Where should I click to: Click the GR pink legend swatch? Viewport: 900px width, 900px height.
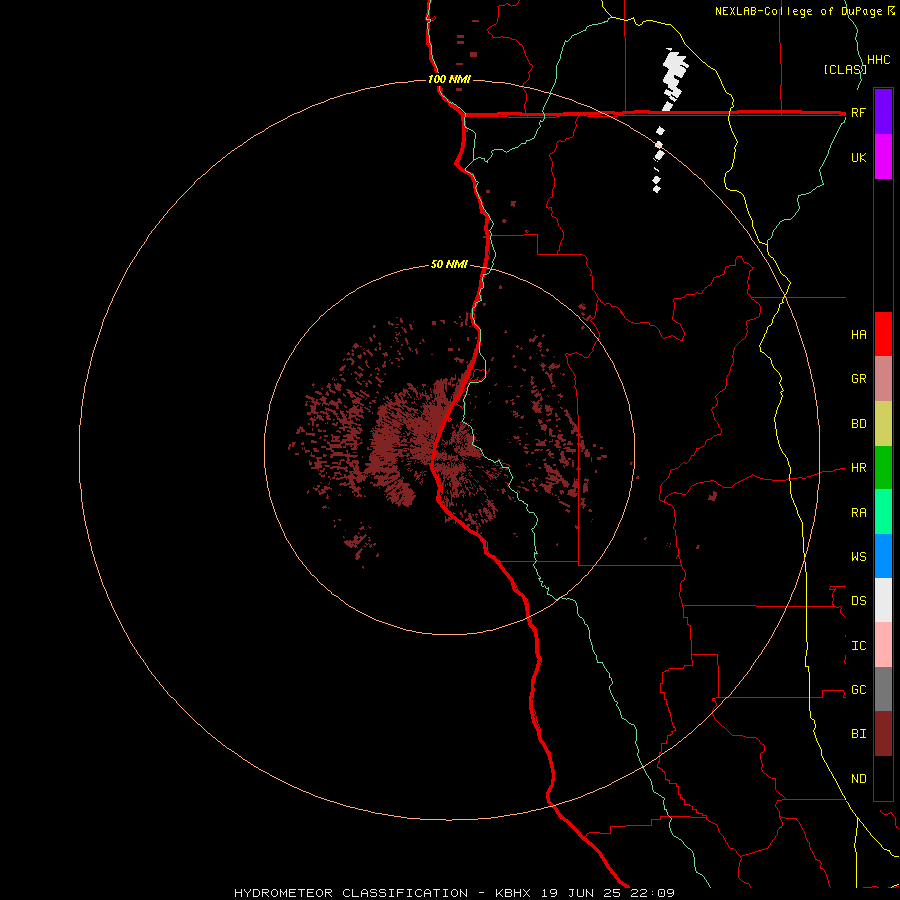tap(883, 379)
